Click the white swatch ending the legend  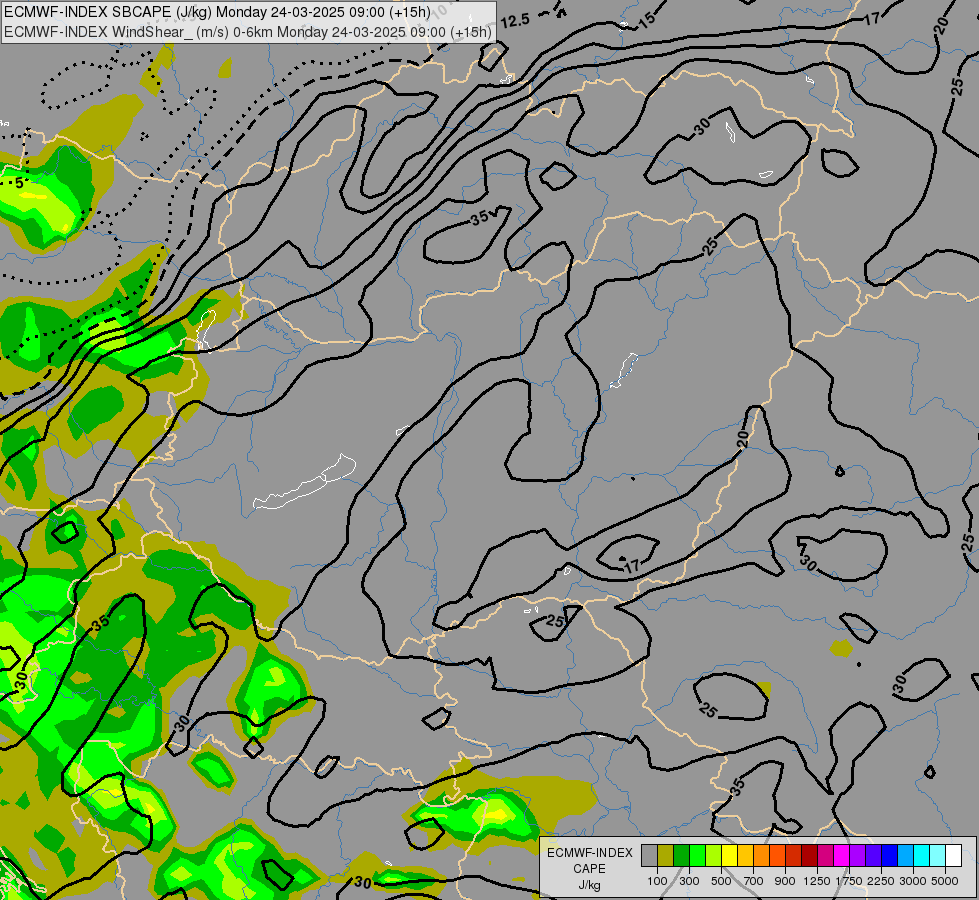(953, 855)
